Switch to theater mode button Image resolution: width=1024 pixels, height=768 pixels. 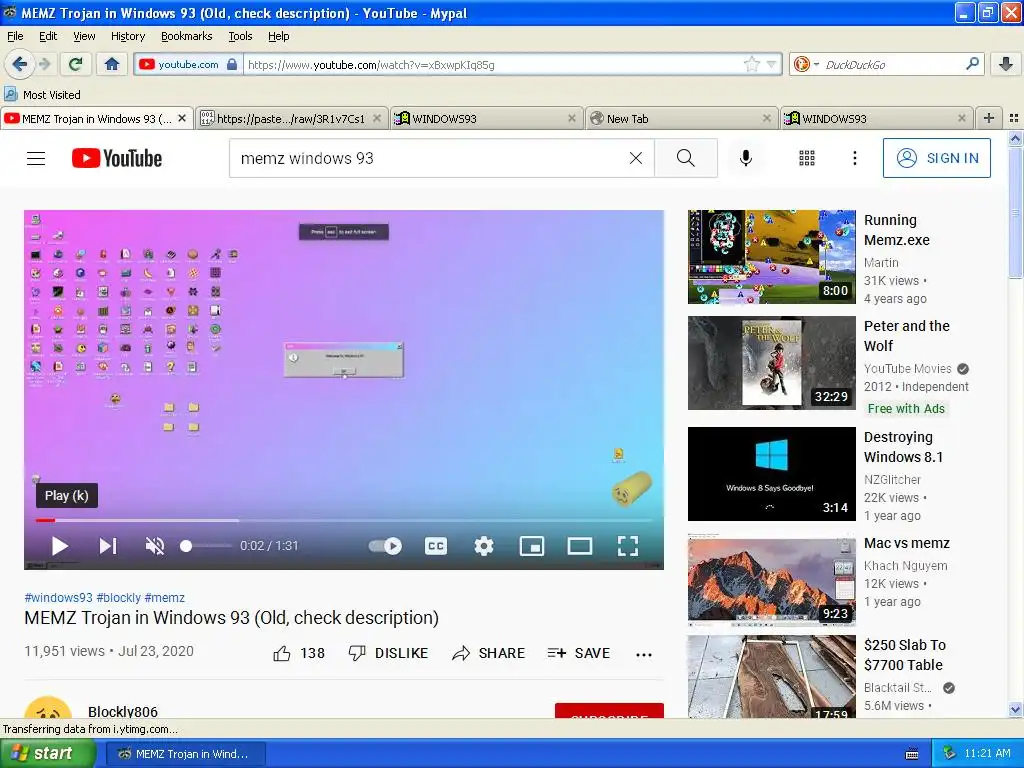pyautogui.click(x=579, y=546)
